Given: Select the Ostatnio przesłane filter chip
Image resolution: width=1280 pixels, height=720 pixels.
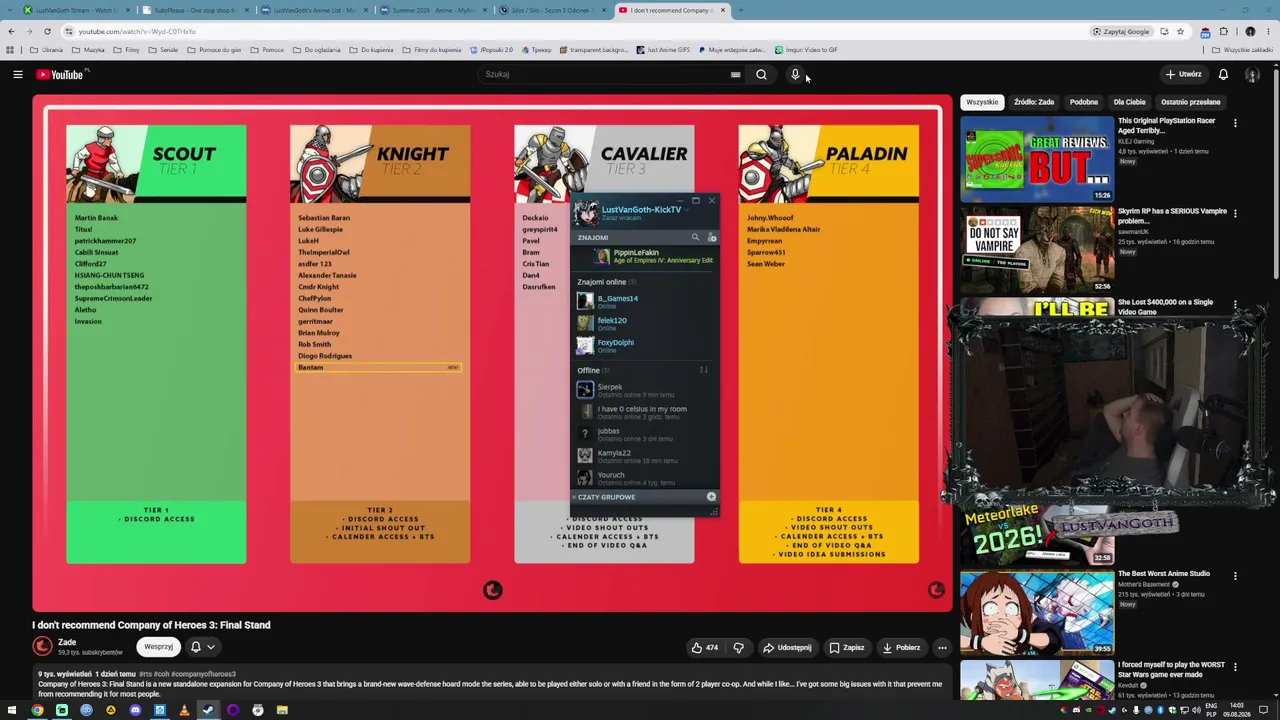Looking at the screenshot, I should pos(1190,102).
